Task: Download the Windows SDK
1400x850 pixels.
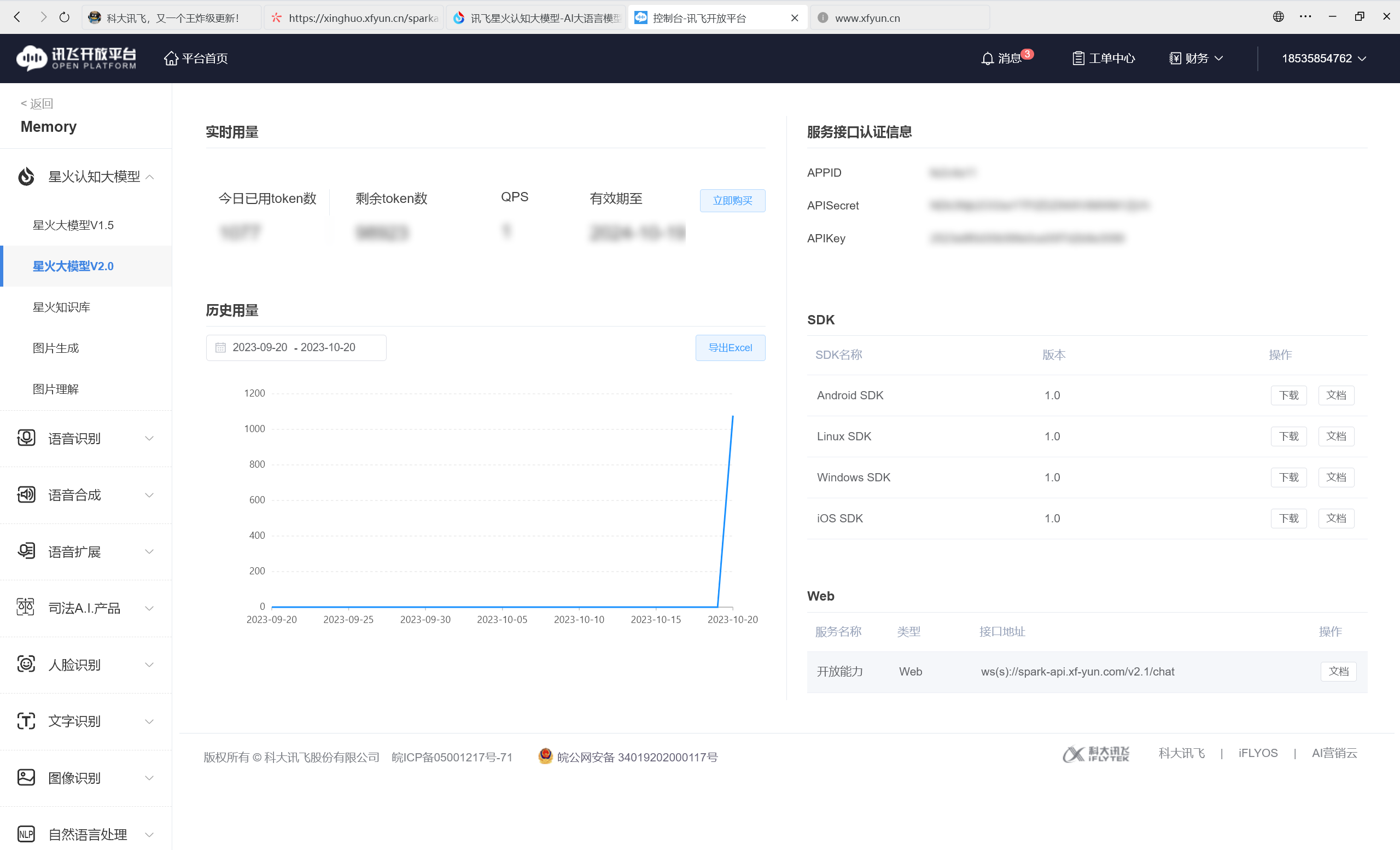Action: point(1288,478)
